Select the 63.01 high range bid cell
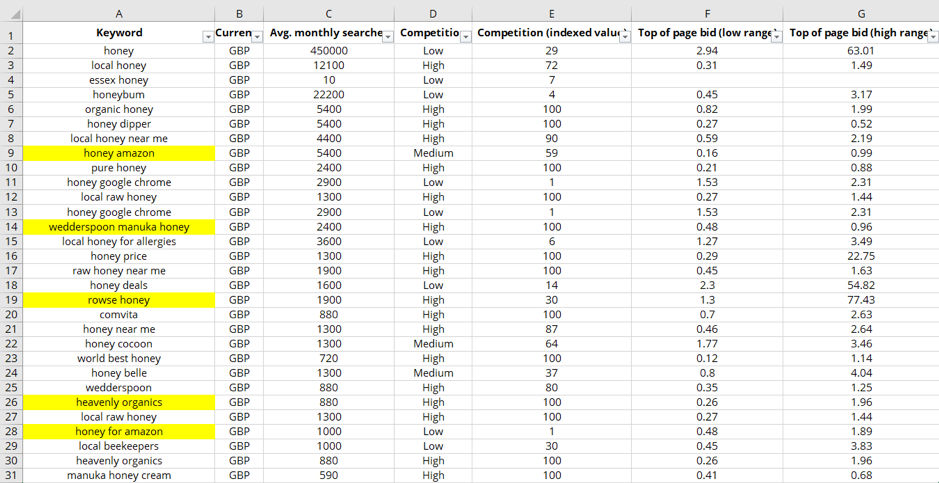Image resolution: width=939 pixels, height=483 pixels. (x=861, y=51)
